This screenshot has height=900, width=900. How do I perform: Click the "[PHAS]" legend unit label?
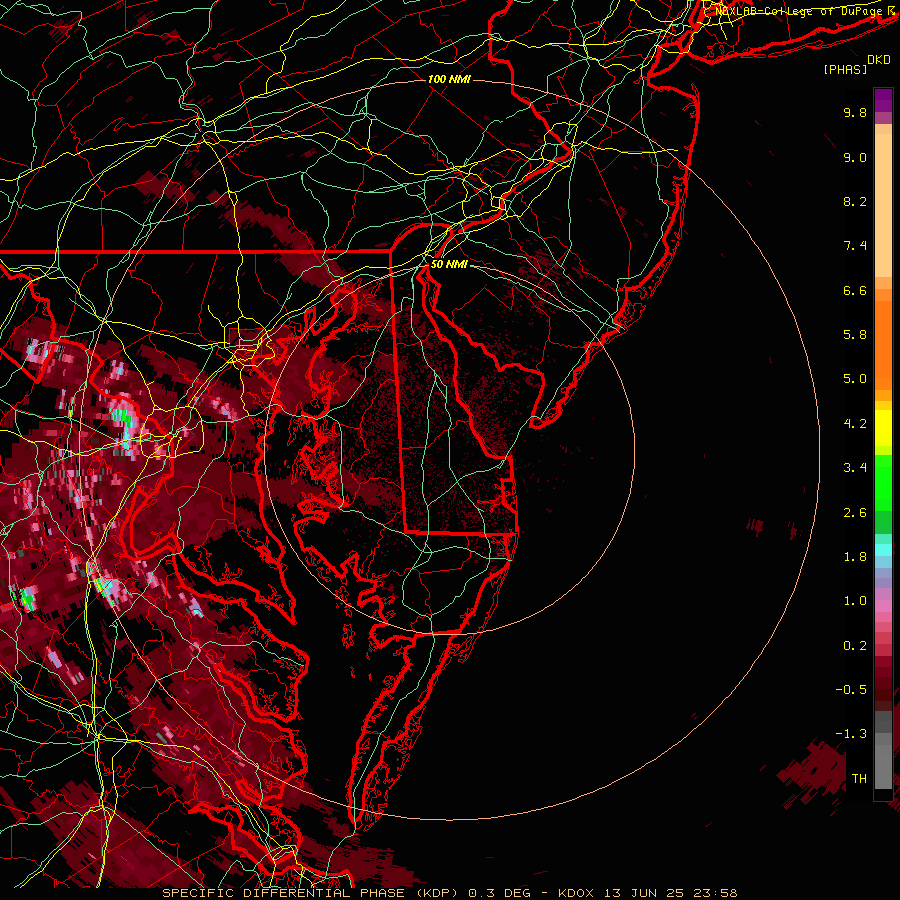pos(845,70)
